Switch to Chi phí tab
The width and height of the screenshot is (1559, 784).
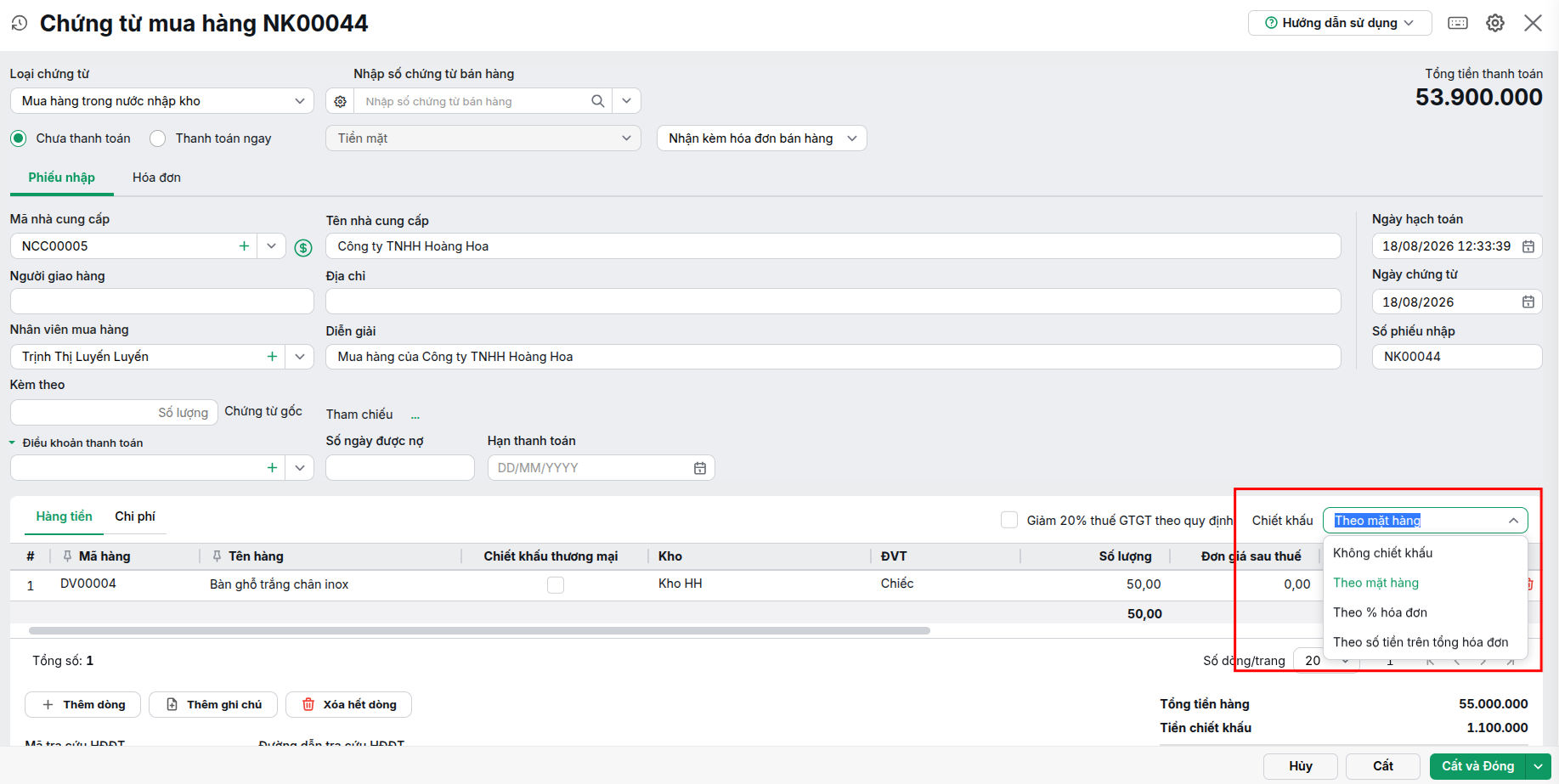135,516
